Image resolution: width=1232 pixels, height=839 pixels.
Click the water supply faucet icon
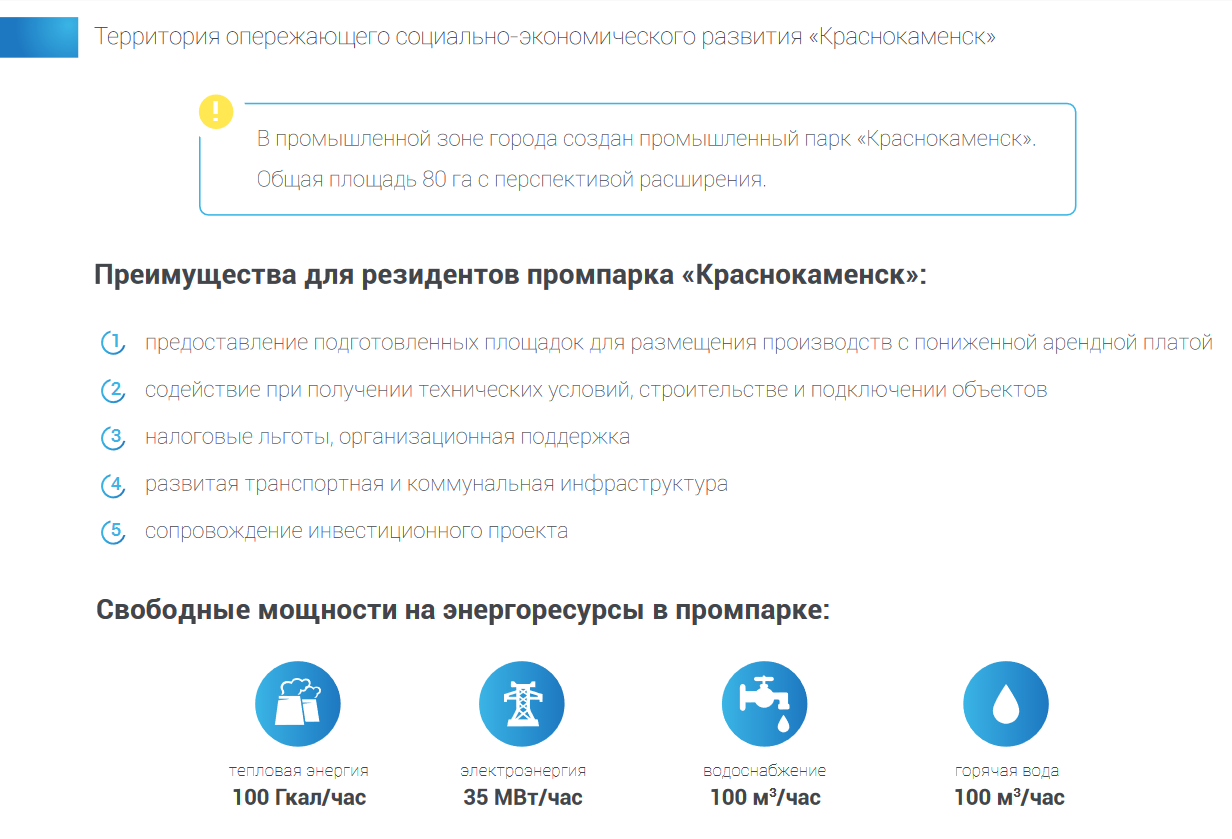click(x=764, y=704)
